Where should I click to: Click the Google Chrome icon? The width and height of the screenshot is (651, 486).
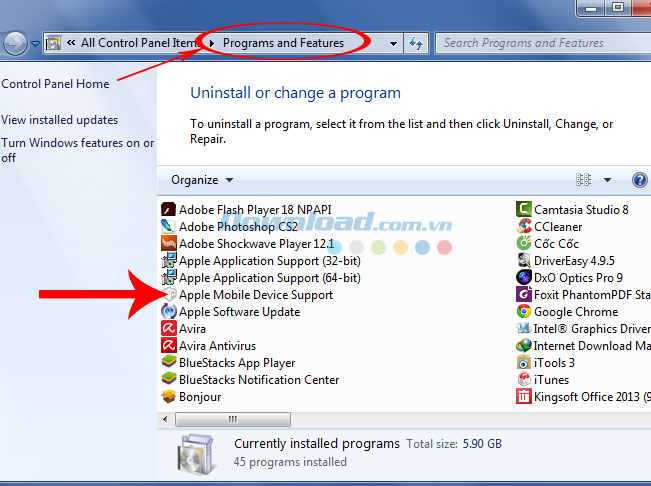[524, 311]
